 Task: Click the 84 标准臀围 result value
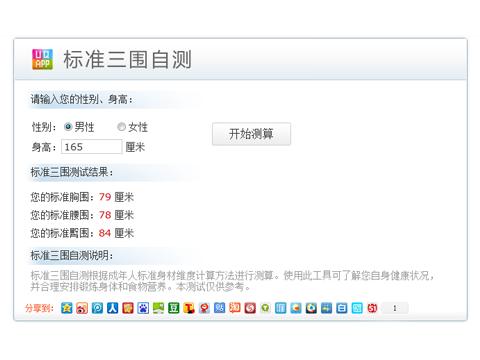[105, 233]
